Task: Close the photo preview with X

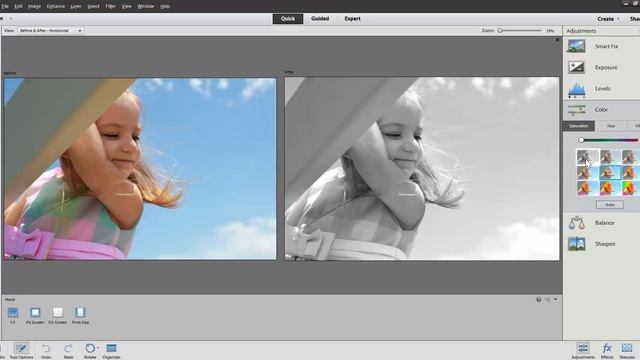Action: pyautogui.click(x=558, y=40)
